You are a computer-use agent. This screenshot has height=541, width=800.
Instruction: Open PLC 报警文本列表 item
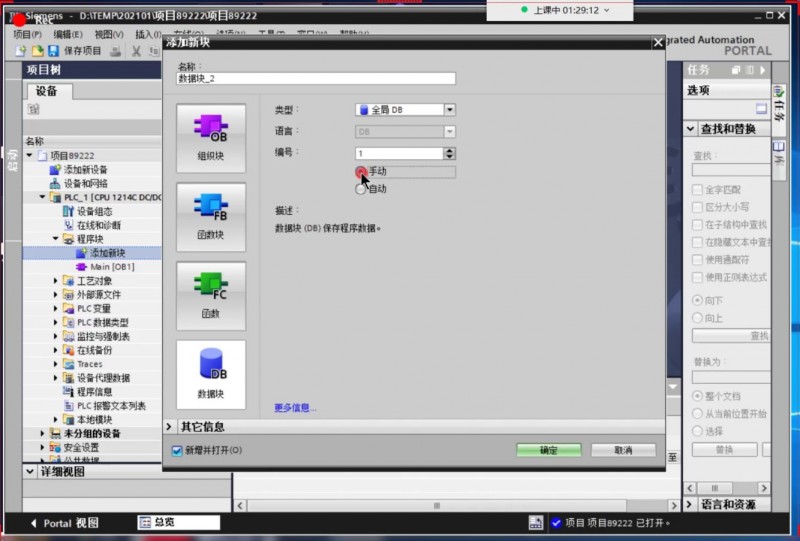[x=111, y=406]
